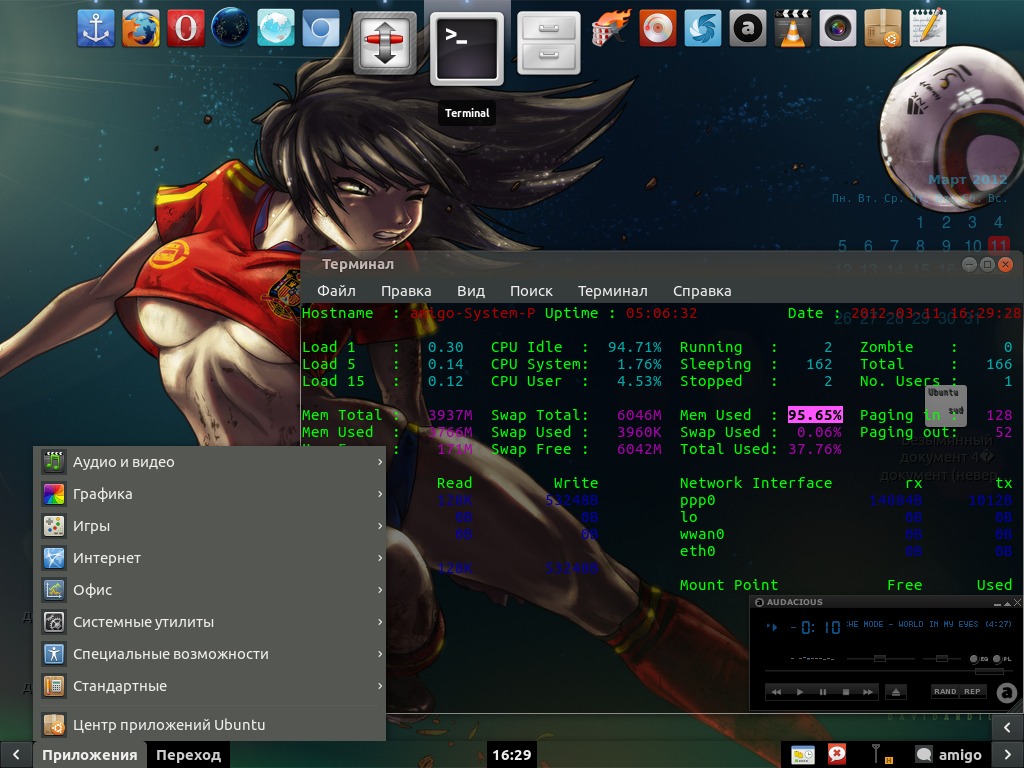Expand the Интернет submenu

pyautogui.click(x=210, y=558)
